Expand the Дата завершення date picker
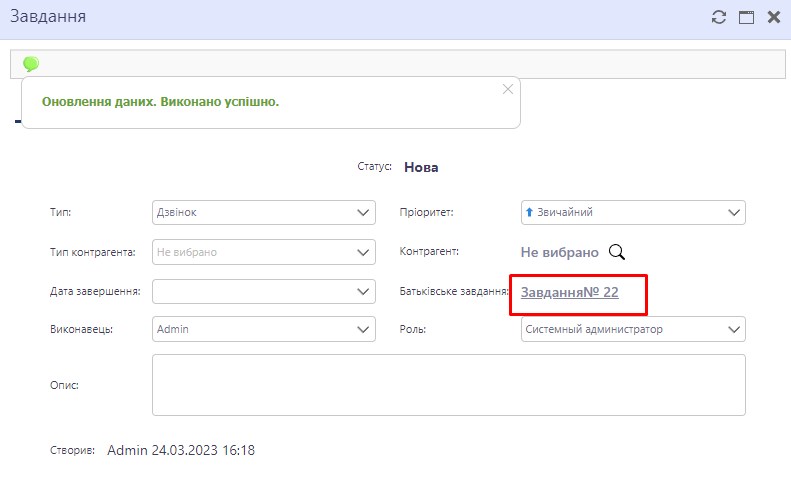 coord(363,292)
